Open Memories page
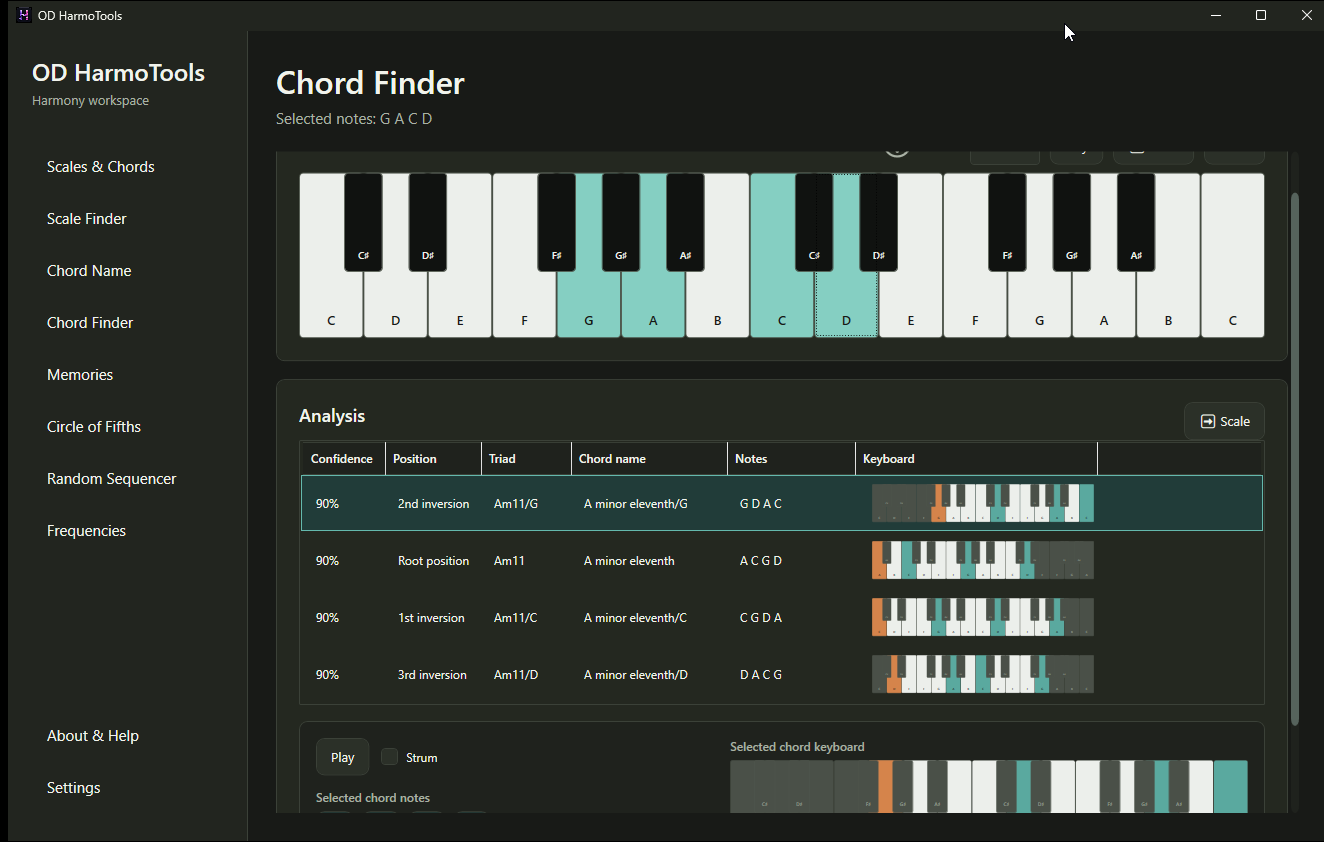This screenshot has height=842, width=1324. [x=80, y=375]
